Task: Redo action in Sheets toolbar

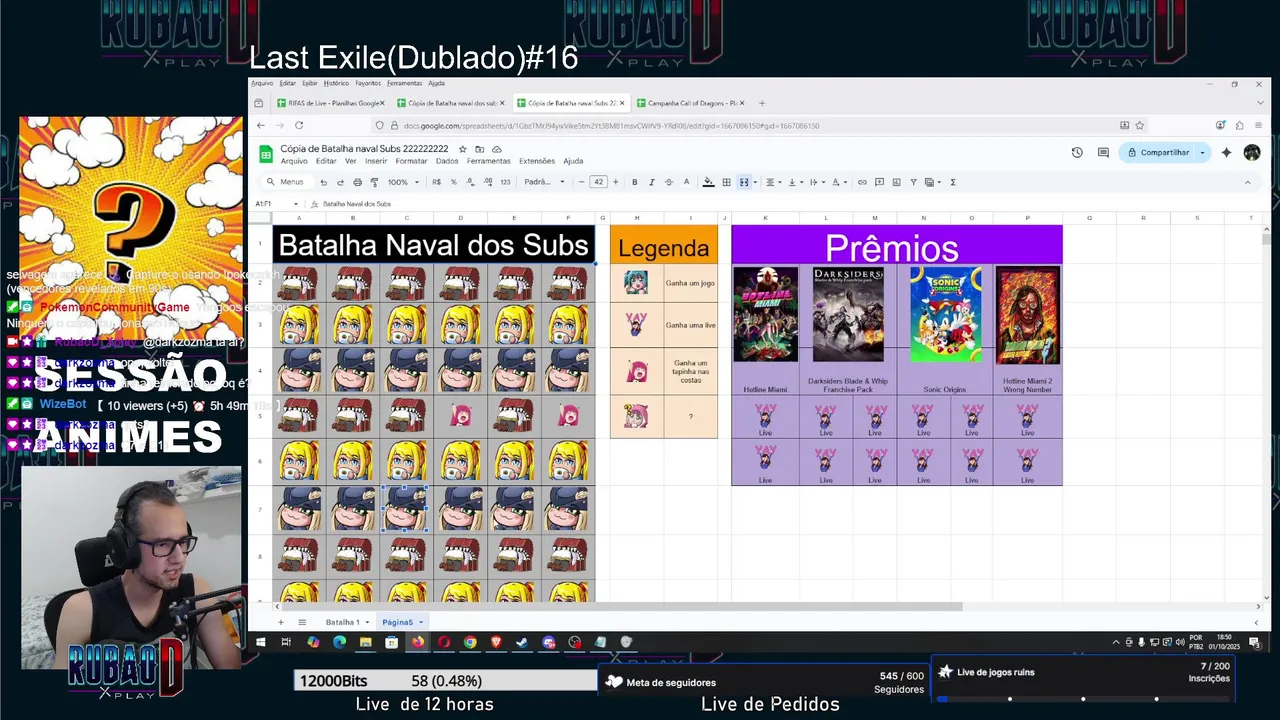Action: coord(340,182)
